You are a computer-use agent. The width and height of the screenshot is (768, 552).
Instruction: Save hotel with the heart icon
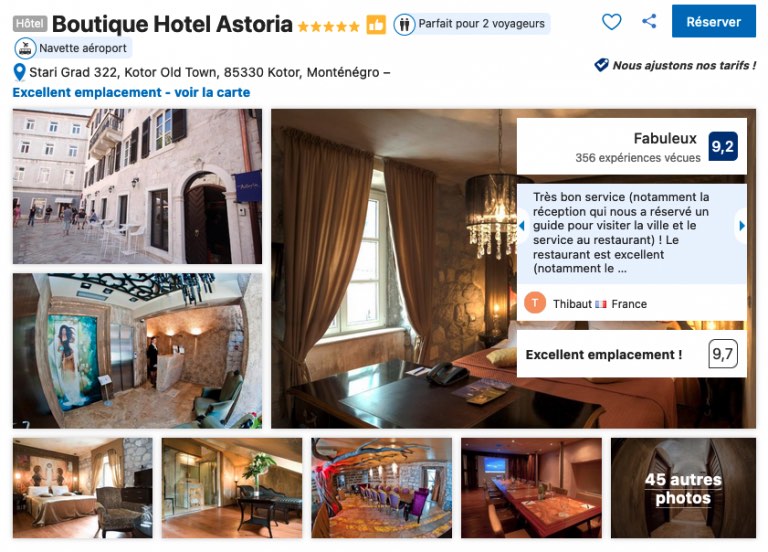[x=611, y=22]
